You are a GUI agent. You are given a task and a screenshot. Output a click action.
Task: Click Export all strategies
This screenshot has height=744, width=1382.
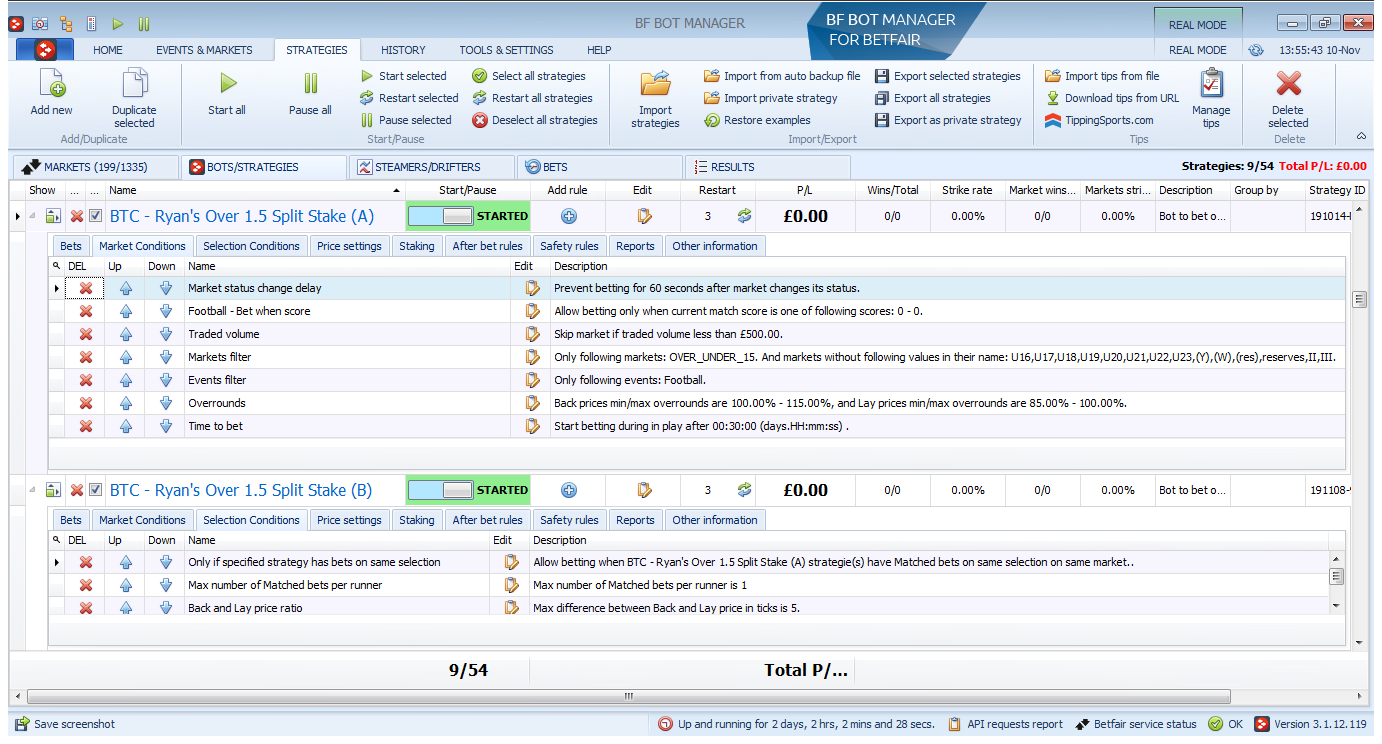933,98
